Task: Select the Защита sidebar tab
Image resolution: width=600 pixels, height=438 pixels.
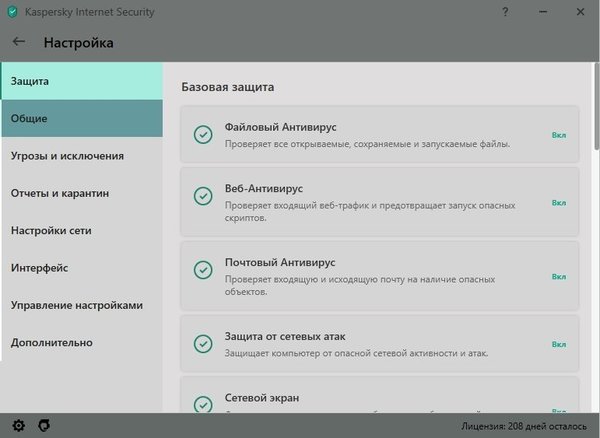Action: (81, 80)
